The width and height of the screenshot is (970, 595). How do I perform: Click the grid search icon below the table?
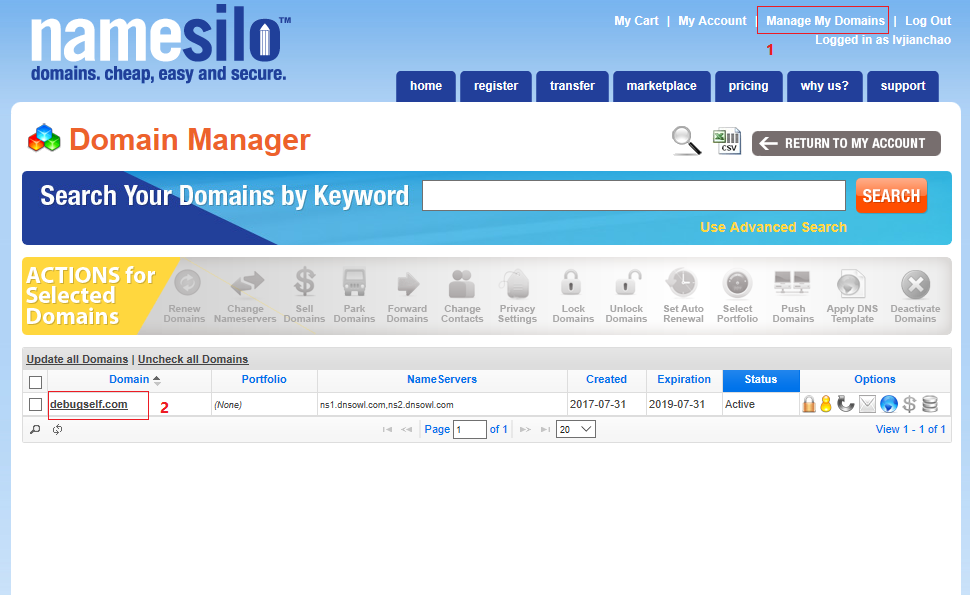tap(35, 429)
